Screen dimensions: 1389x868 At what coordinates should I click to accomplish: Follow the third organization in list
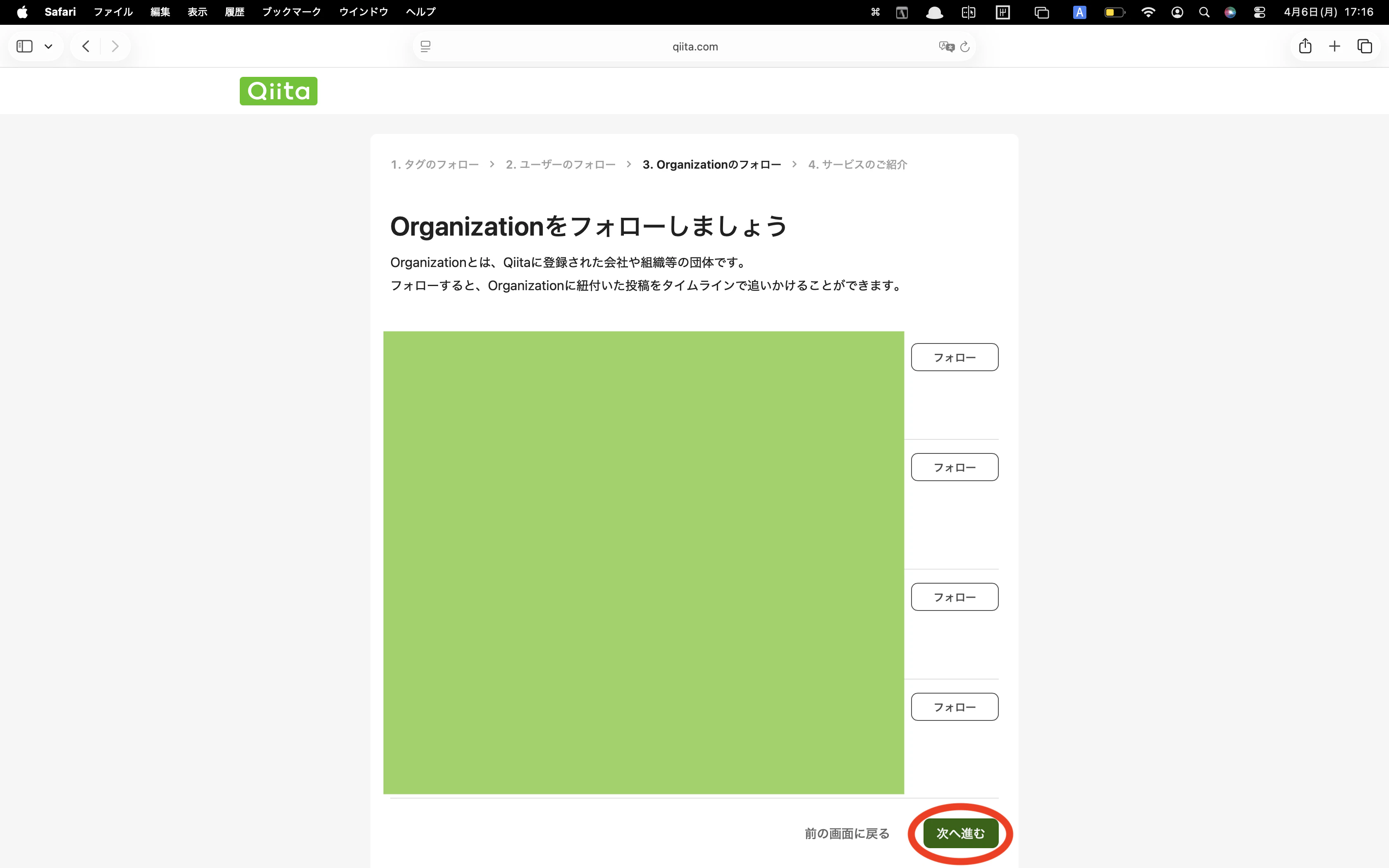[955, 597]
